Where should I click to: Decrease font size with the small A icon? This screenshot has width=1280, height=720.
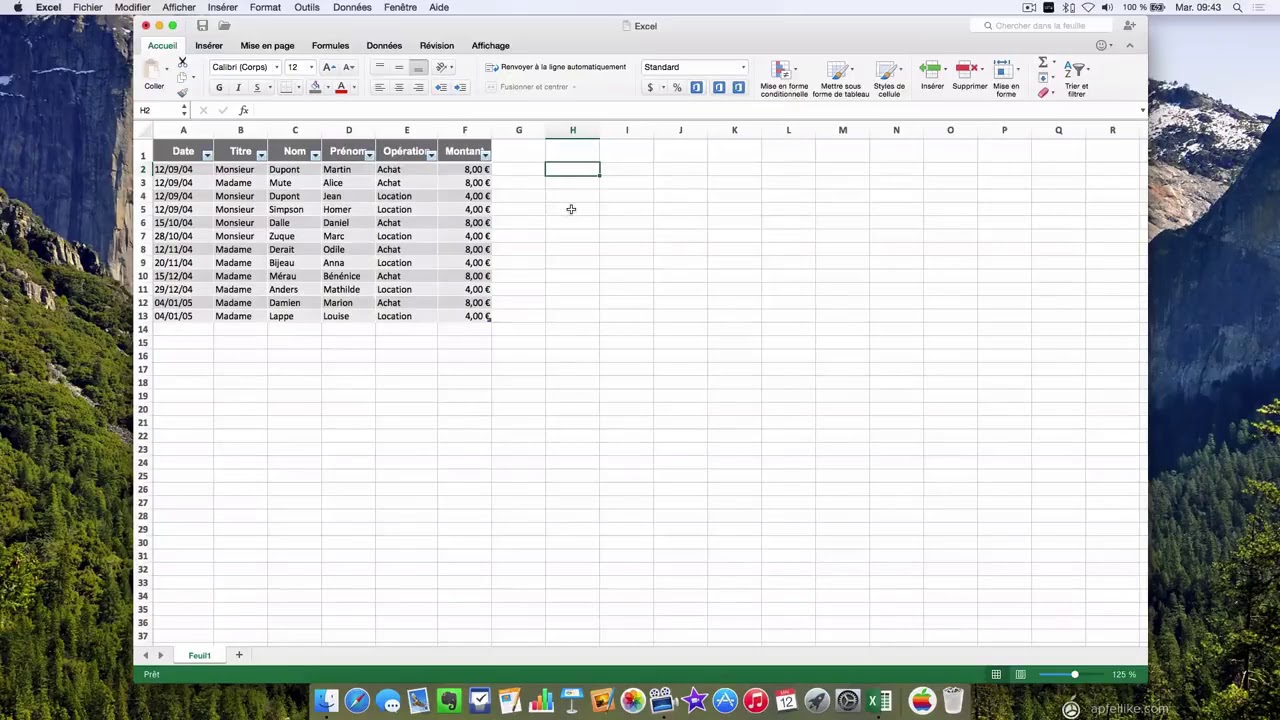[x=348, y=67]
